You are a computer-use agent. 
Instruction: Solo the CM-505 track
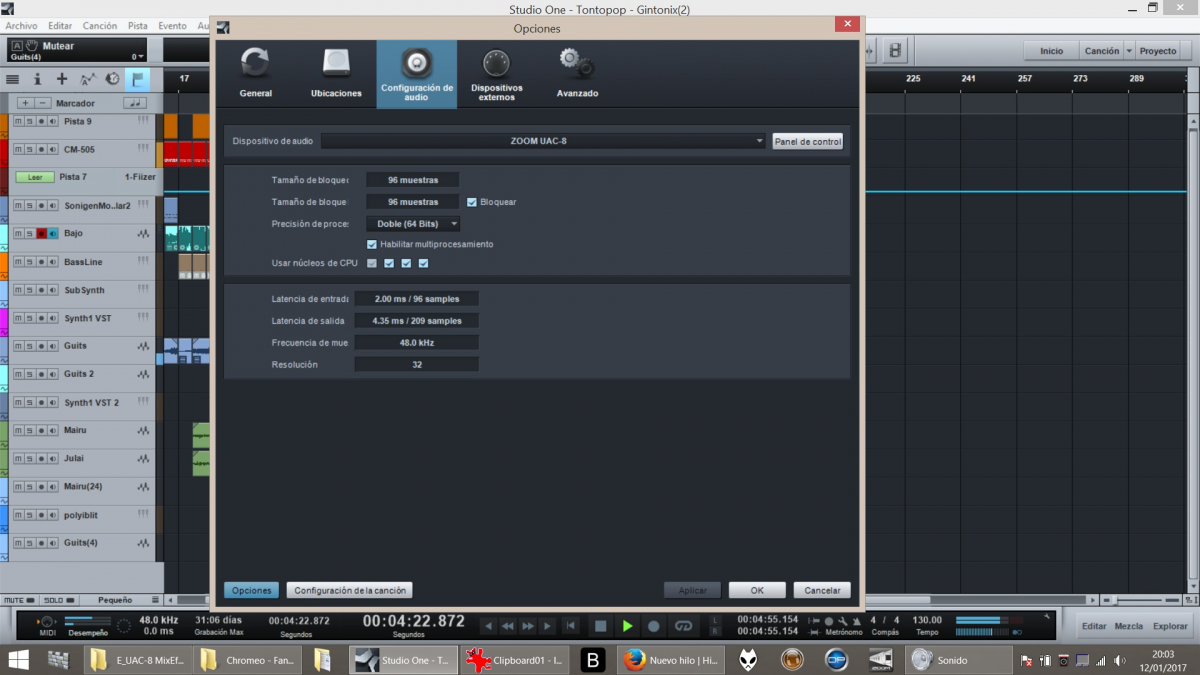pyautogui.click(x=29, y=149)
